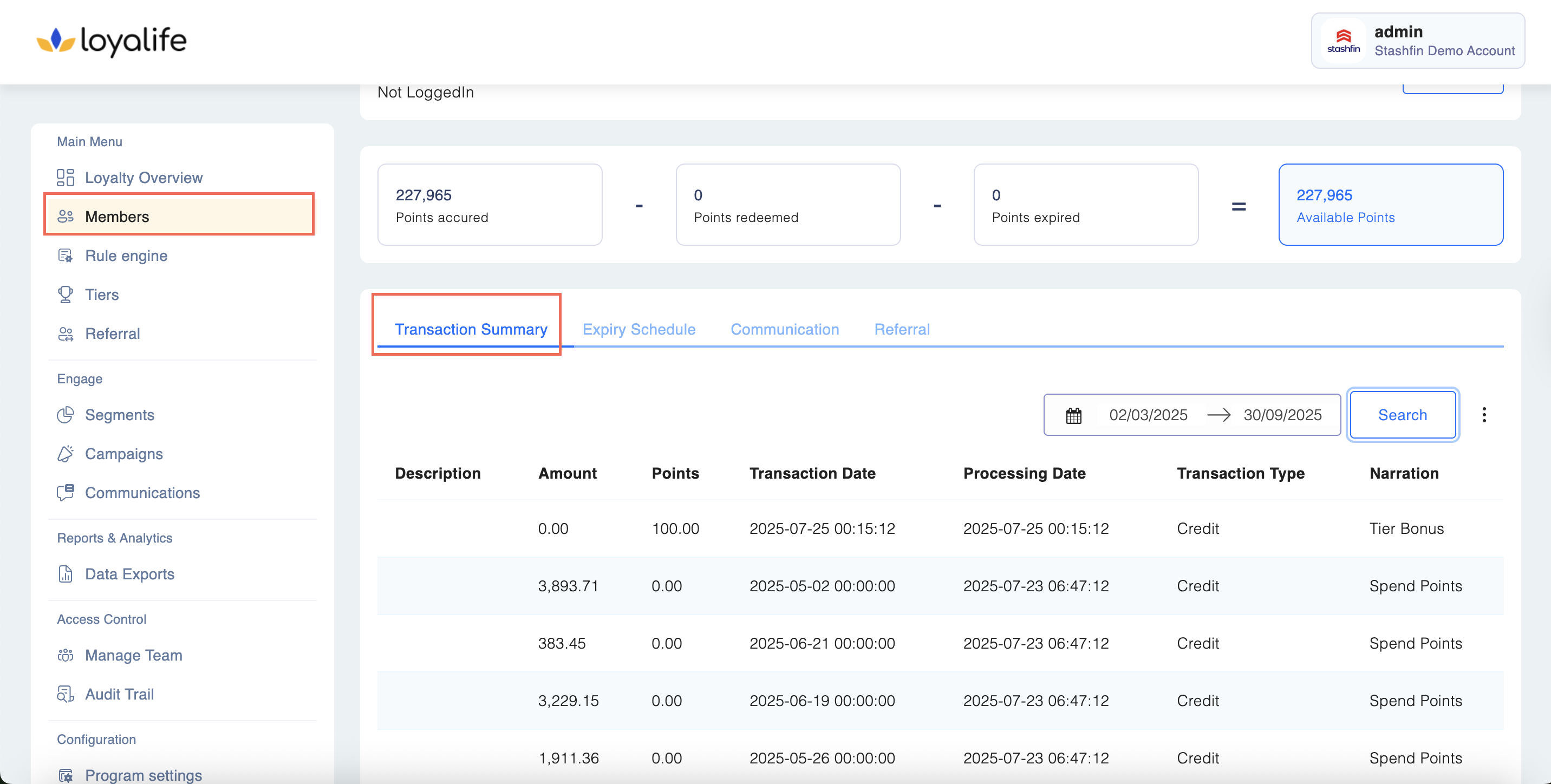Click the Data Exports file icon

point(65,574)
